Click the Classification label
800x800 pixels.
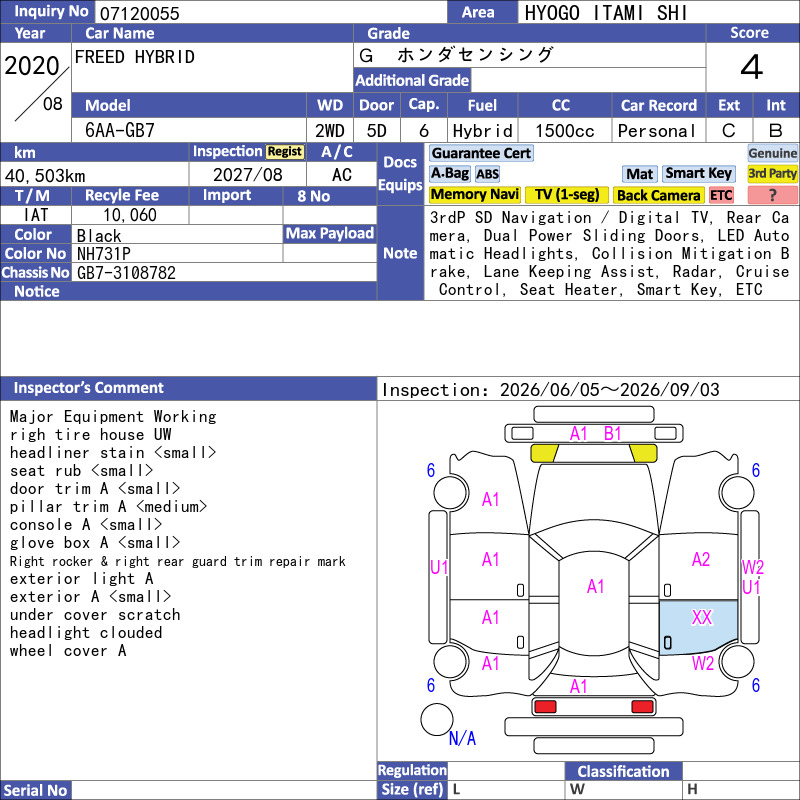[623, 771]
